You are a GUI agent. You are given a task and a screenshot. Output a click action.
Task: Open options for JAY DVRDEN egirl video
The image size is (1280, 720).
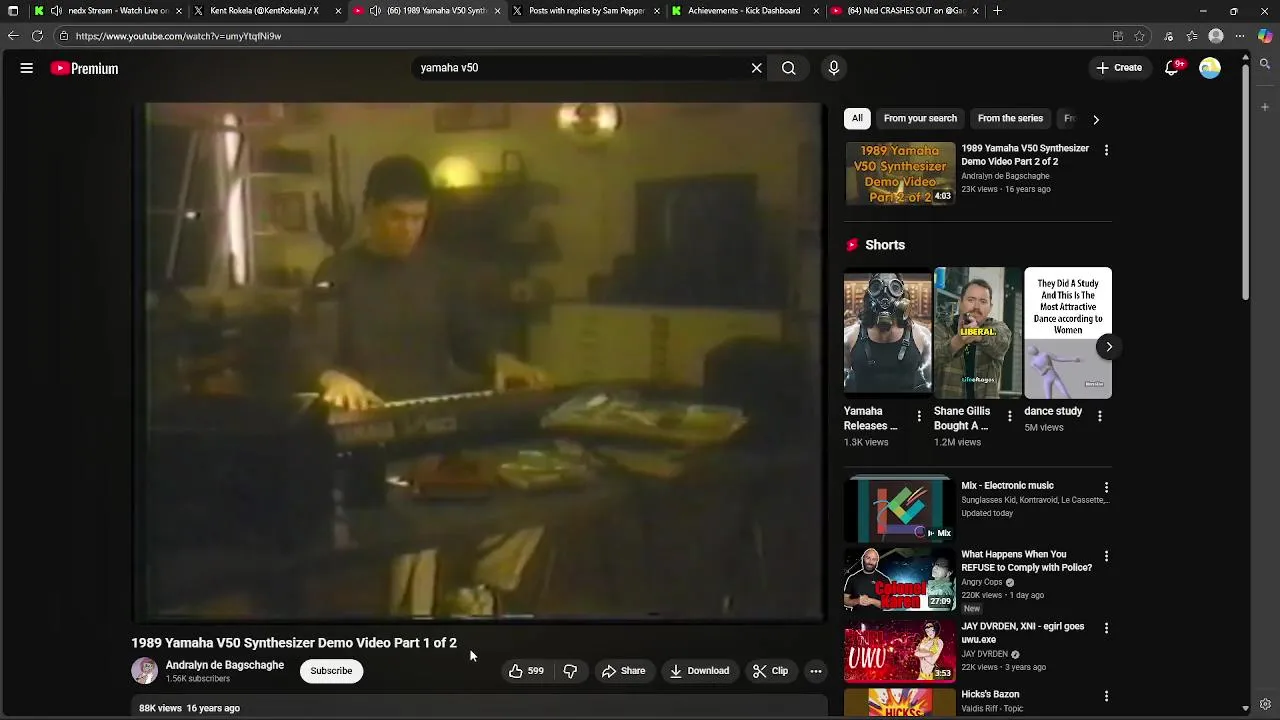[1106, 628]
